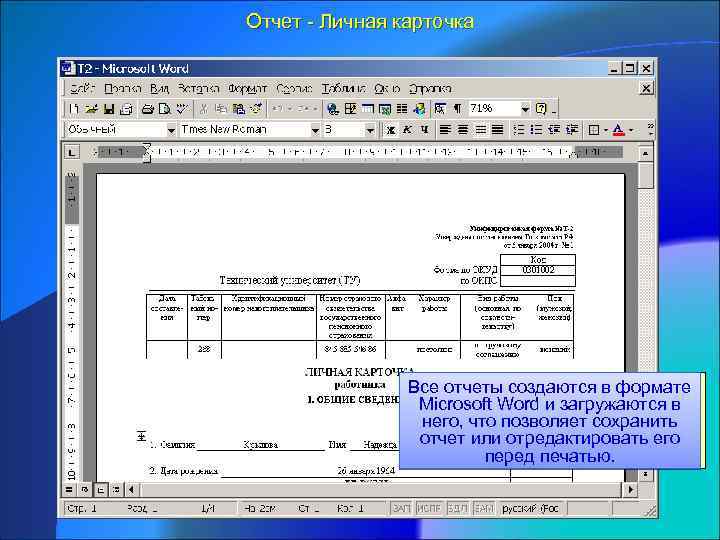Open the Tables and Borders toolbar

pyautogui.click(x=350, y=109)
